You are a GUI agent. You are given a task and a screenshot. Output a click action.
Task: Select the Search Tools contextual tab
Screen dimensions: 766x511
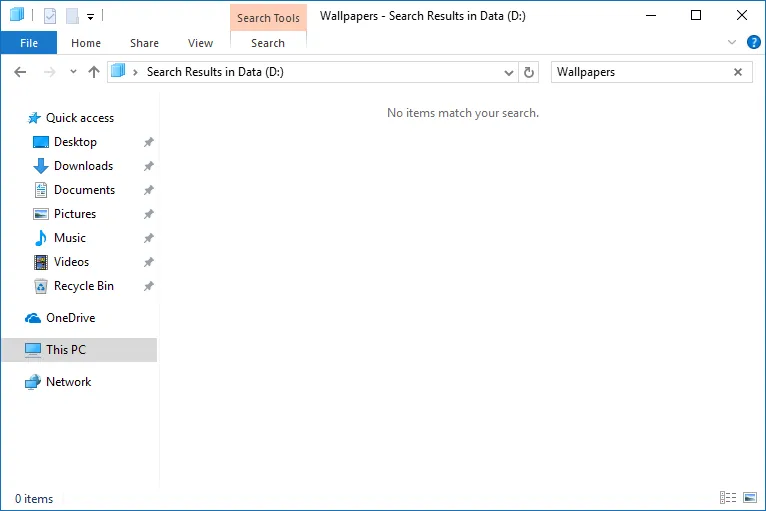(268, 18)
